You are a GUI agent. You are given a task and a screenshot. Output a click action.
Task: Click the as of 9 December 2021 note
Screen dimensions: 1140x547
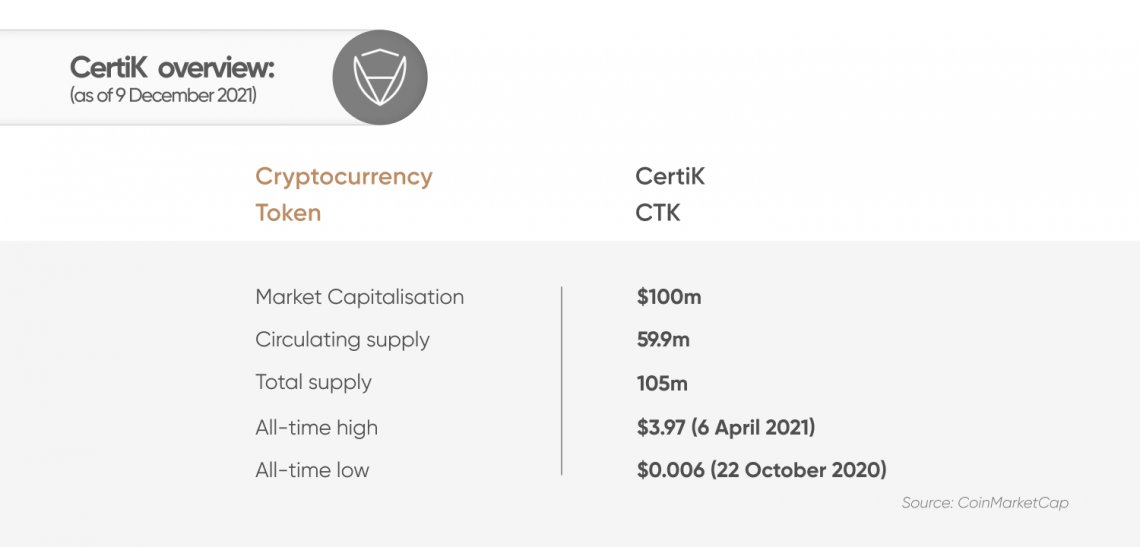tap(164, 95)
